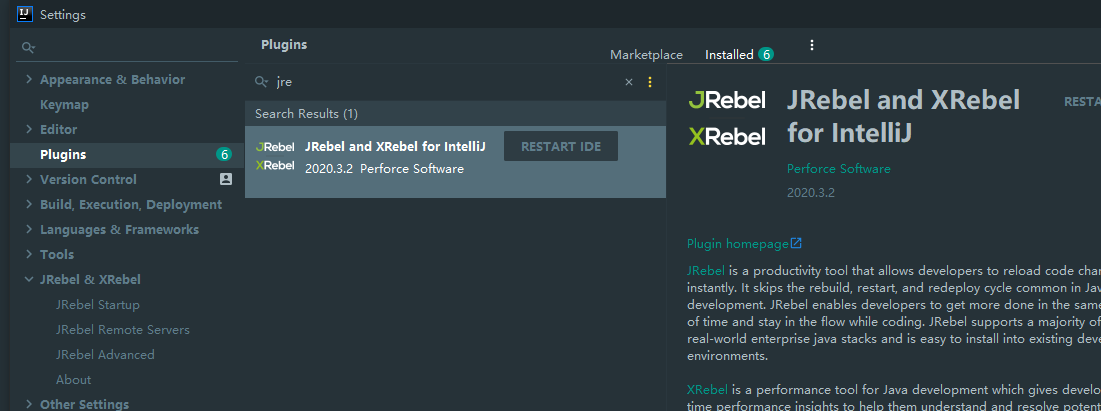Click the large 'JRebel and XRebel' details title
1101x411 pixels.
point(903,116)
